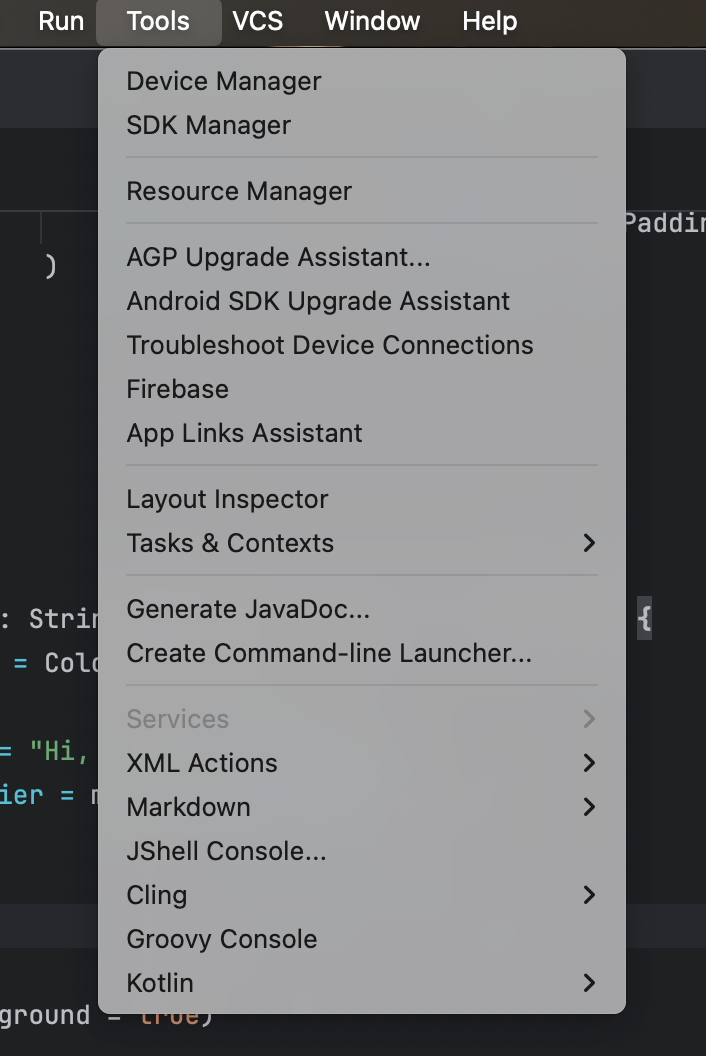Open Resource Manager

362,191
